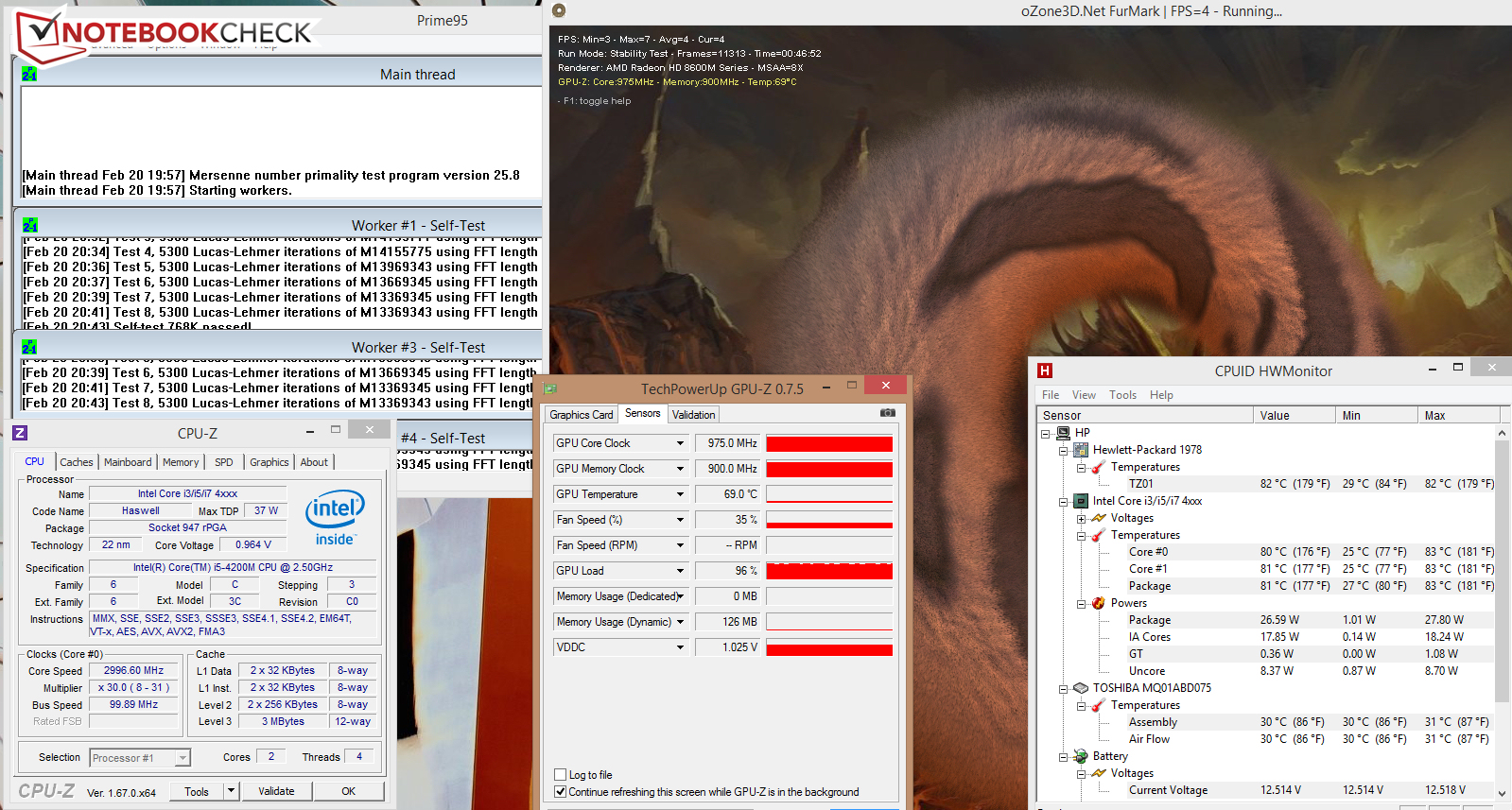Click the CPU-Z title bar Z icon
The height and width of the screenshot is (810, 1512).
(20, 433)
